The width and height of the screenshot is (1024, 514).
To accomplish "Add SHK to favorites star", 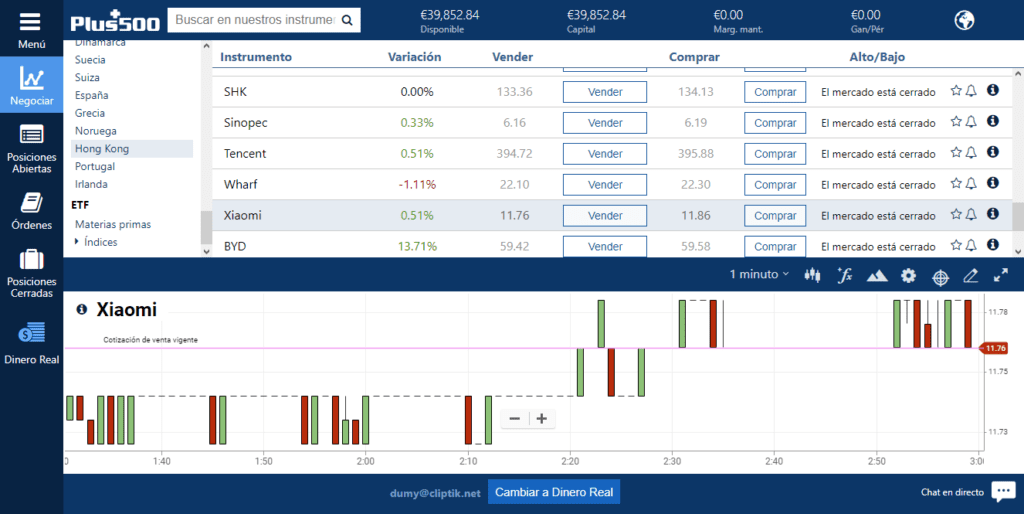I will coord(955,91).
